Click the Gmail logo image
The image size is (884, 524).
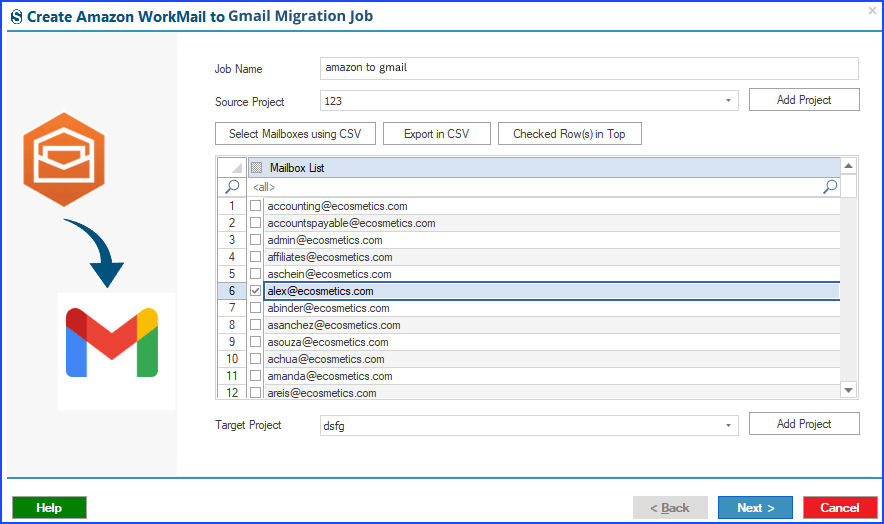coord(112,342)
